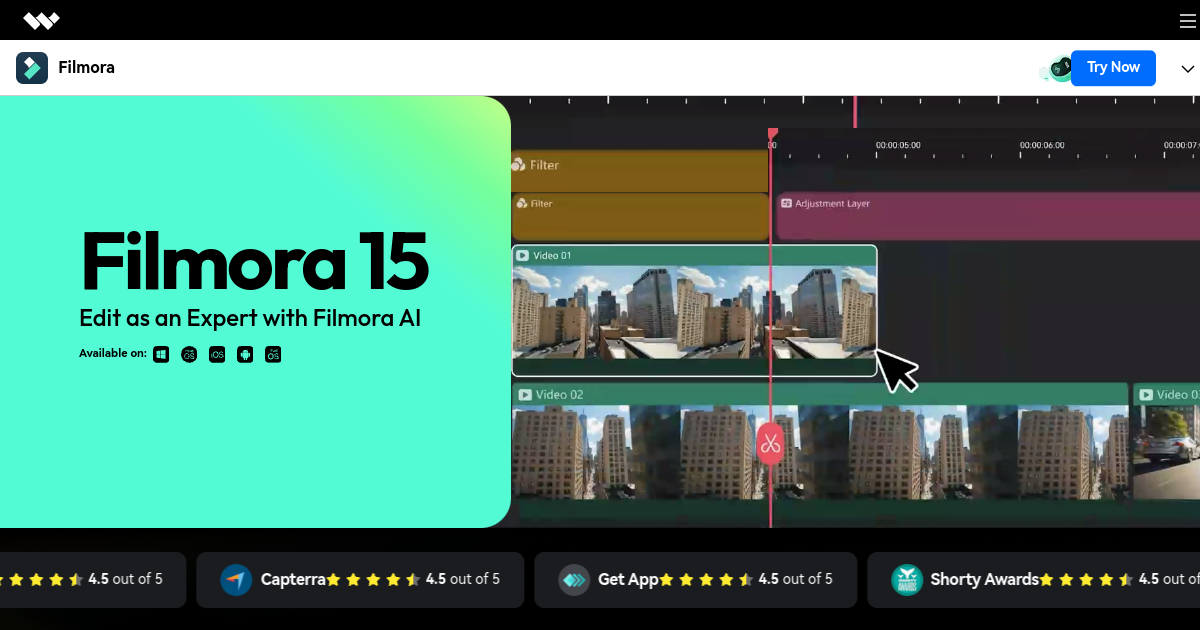Click the play icon on the Video 01 clip
The height and width of the screenshot is (630, 1200).
click(522, 255)
